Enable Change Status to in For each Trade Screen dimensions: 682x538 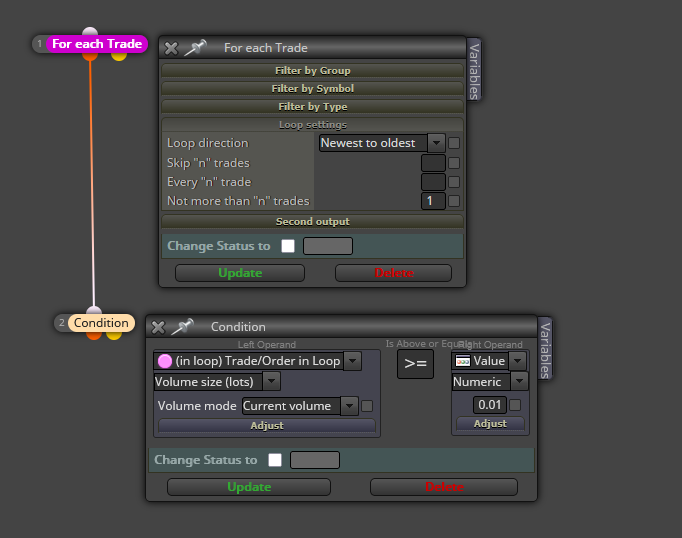(288, 246)
